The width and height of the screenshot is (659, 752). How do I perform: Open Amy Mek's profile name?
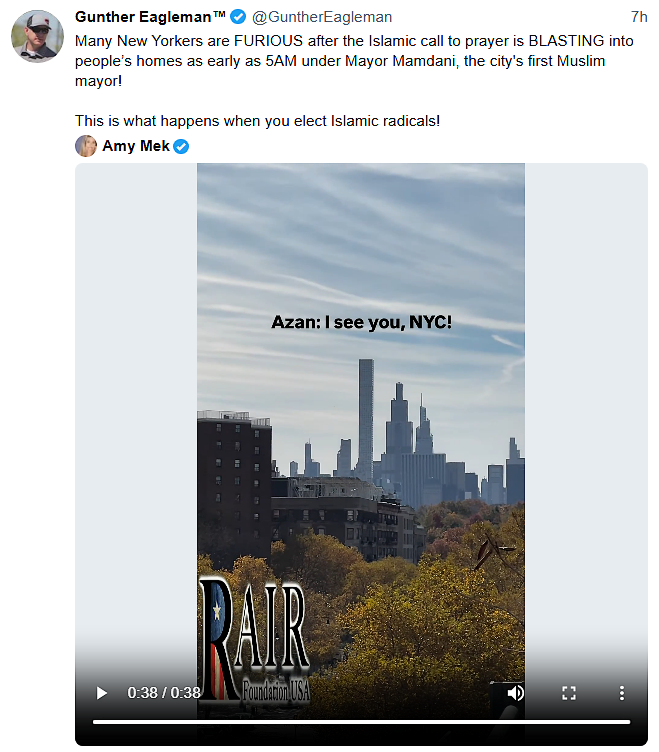coord(136,146)
